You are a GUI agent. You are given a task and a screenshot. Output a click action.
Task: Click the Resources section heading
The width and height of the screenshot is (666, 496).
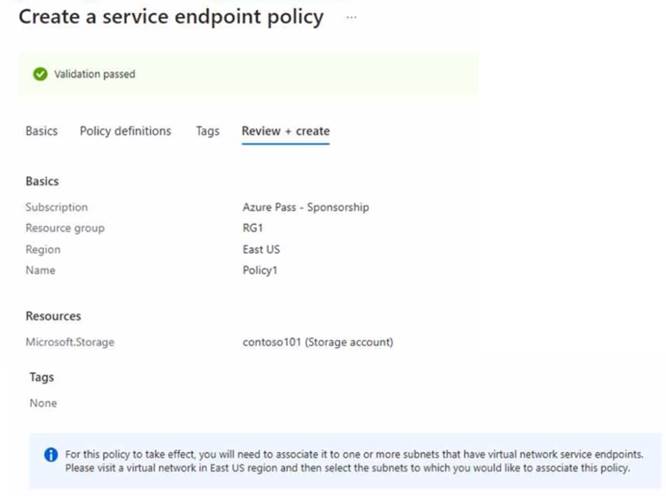click(x=53, y=316)
